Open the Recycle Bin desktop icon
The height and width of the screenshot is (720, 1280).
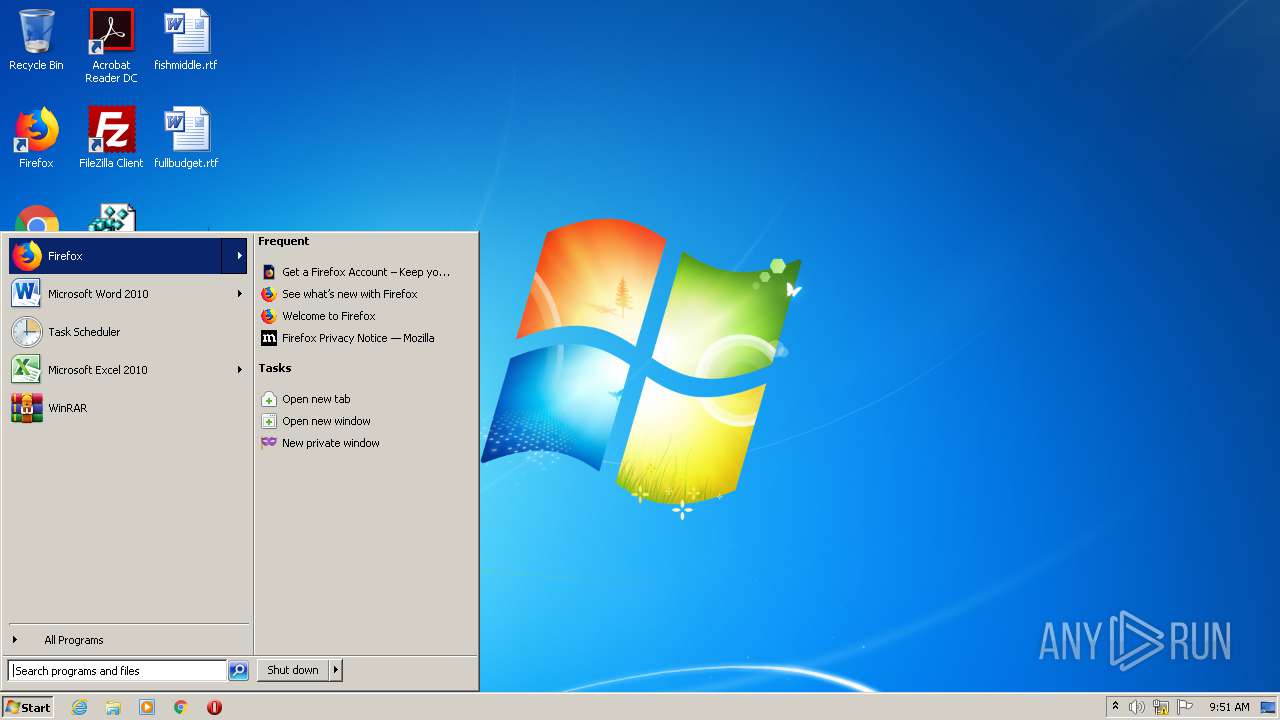[36, 40]
